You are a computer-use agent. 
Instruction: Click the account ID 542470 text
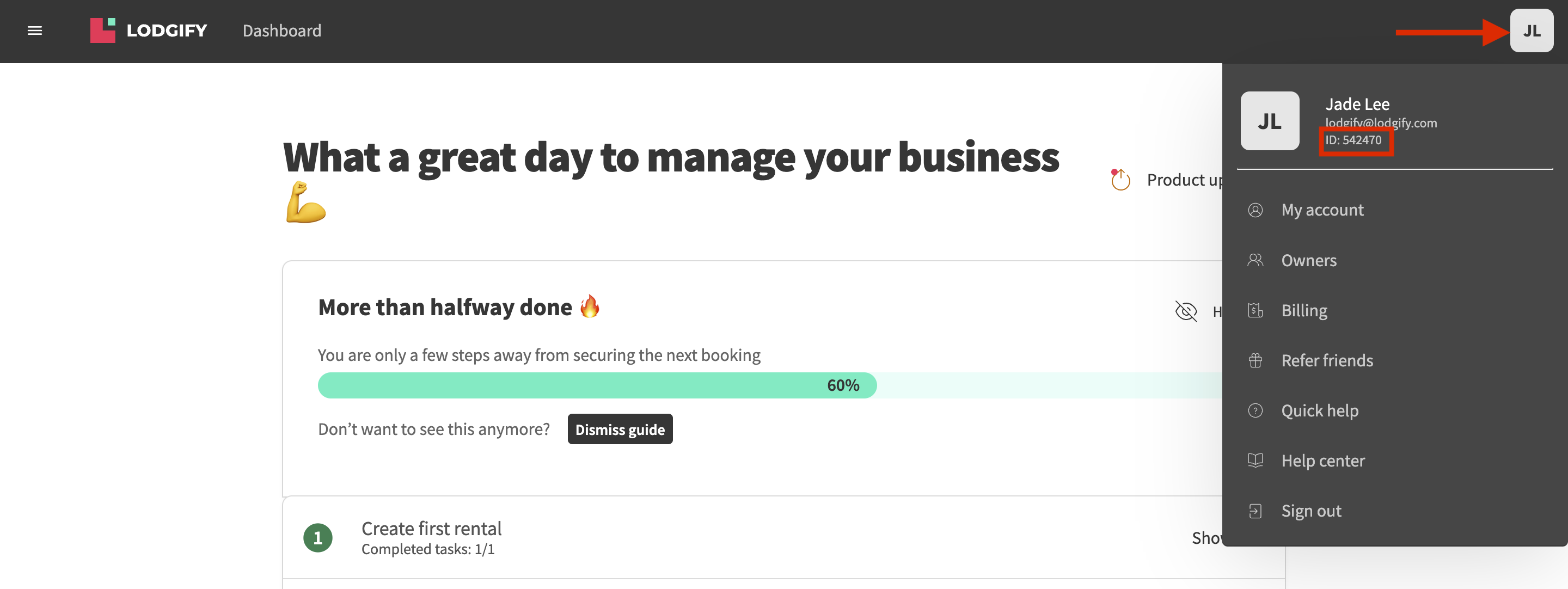pos(1353,140)
